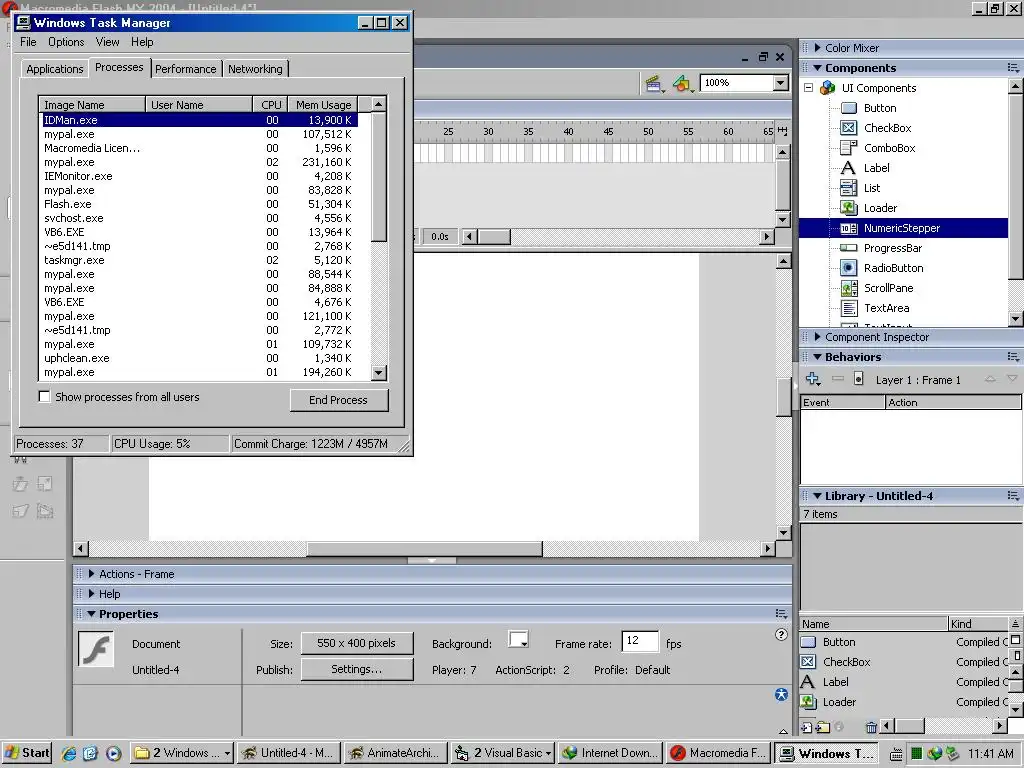This screenshot has width=1024, height=768.
Task: Select Loader item in Library list
Action: [x=839, y=702]
